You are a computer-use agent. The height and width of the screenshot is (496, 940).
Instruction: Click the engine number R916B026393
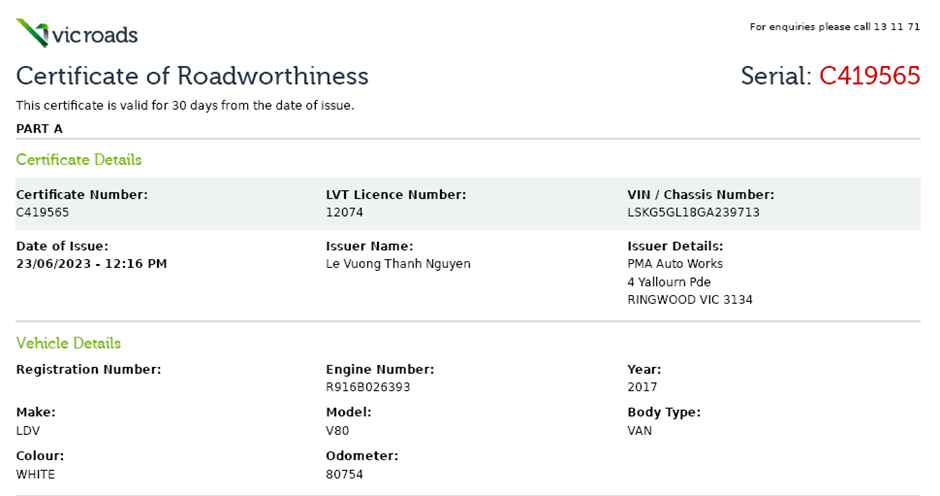[367, 387]
